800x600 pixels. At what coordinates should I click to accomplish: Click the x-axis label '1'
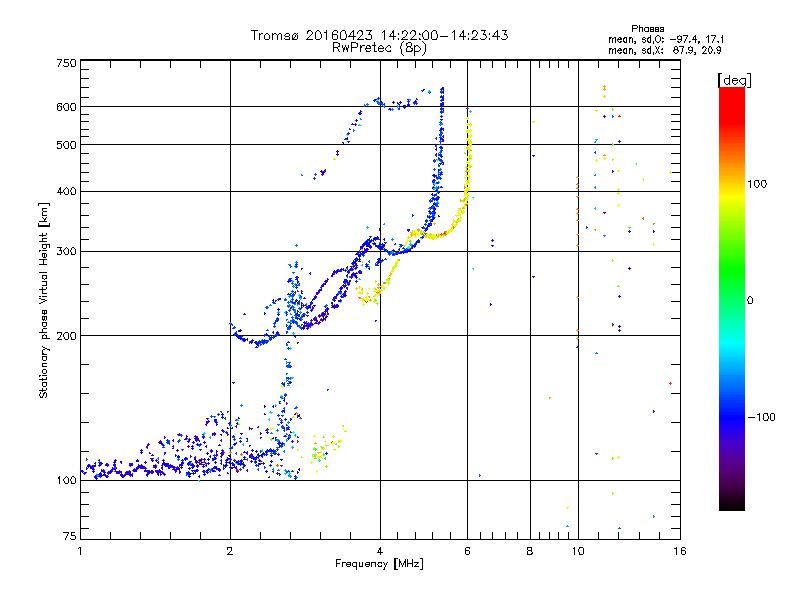[80, 551]
